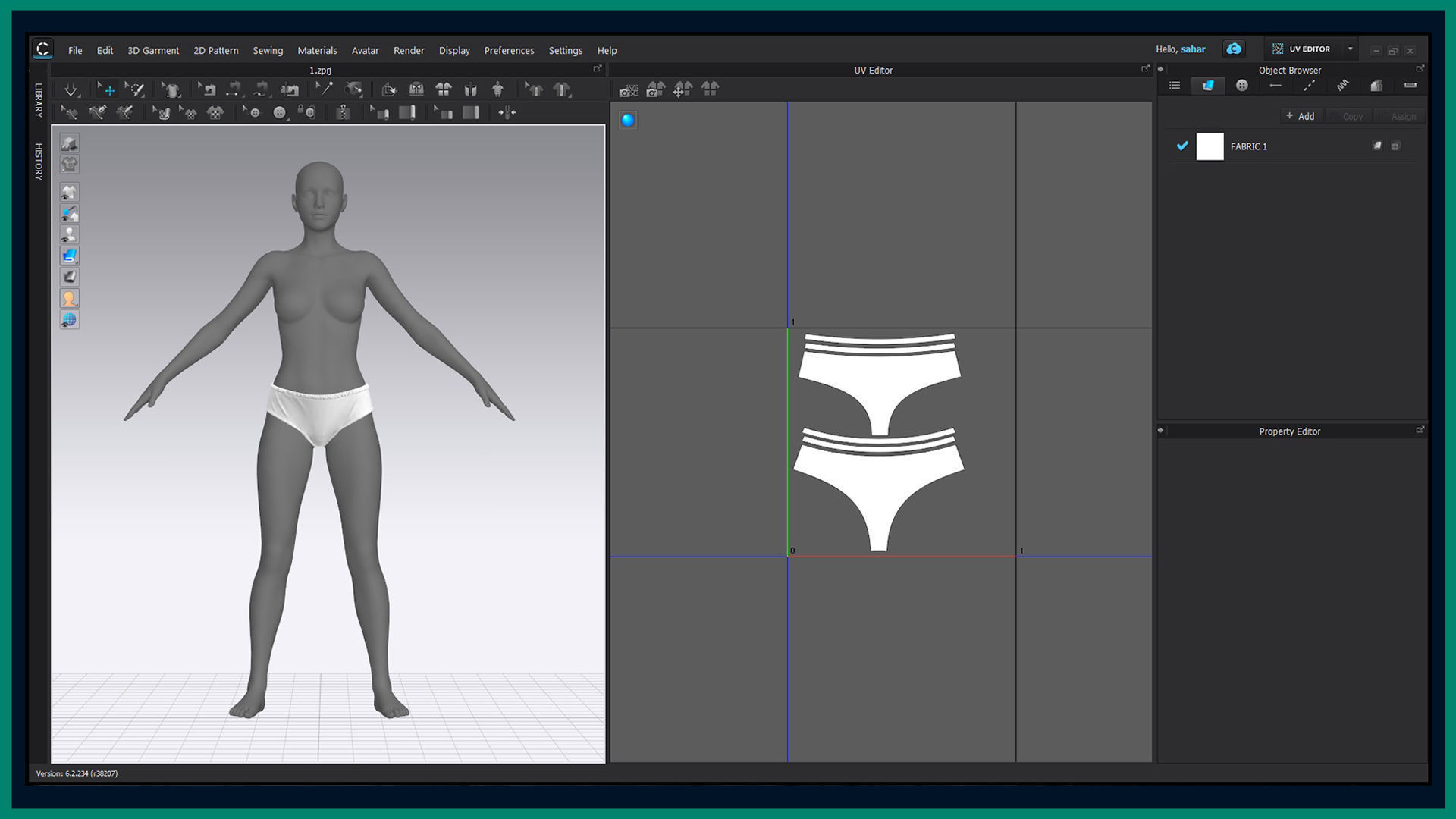This screenshot has width=1456, height=819.
Task: Select the Button tool in second toolbar row
Action: click(x=280, y=113)
